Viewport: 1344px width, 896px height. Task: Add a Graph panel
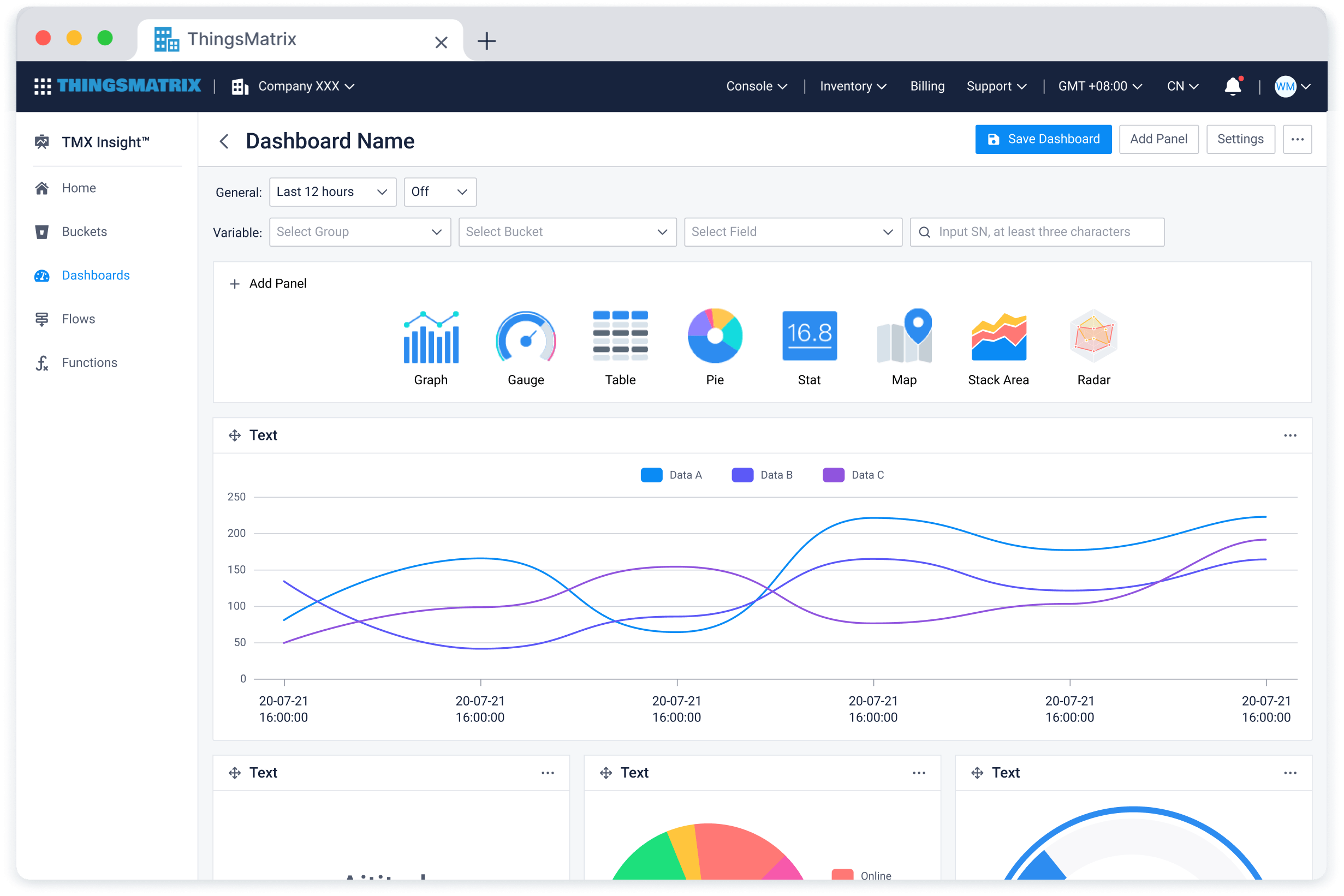coord(431,349)
